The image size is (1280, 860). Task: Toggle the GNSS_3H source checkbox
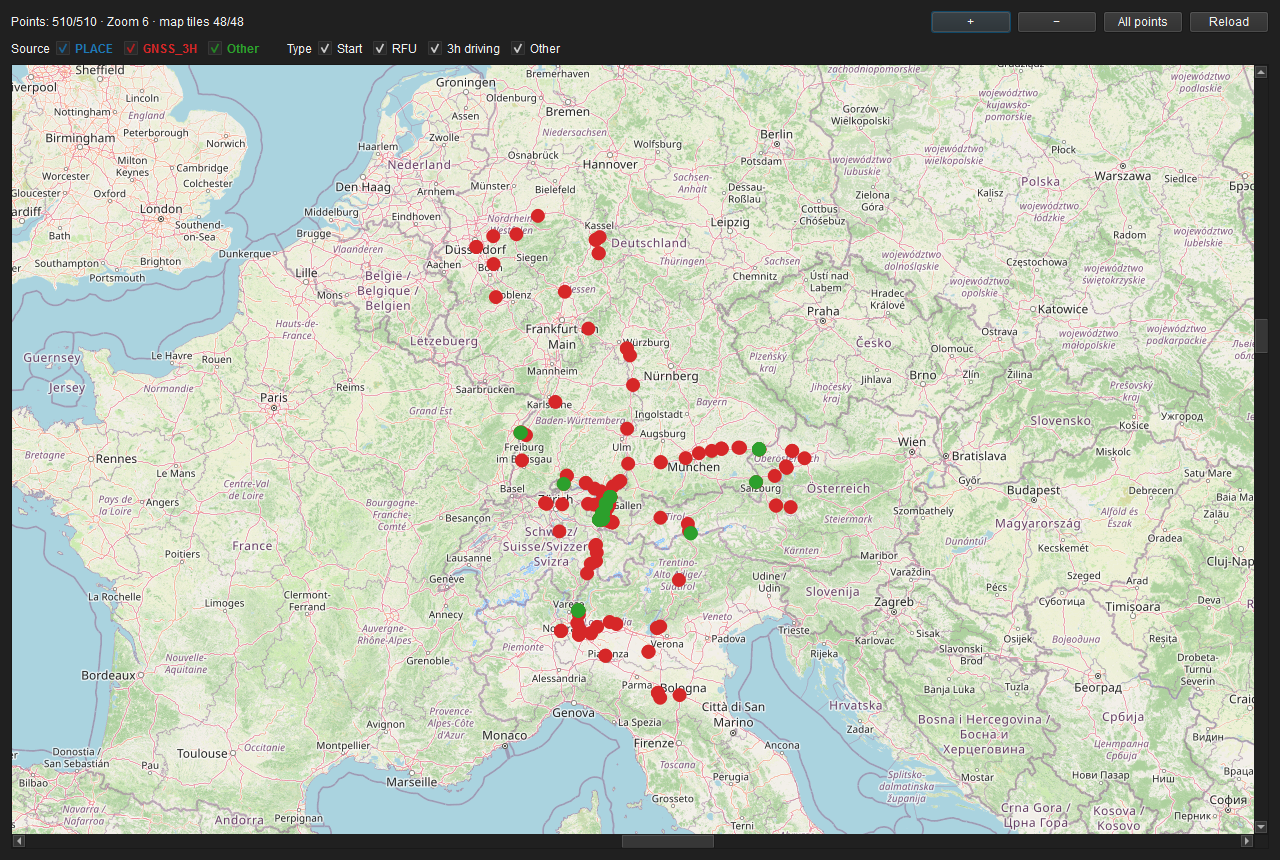pos(131,49)
